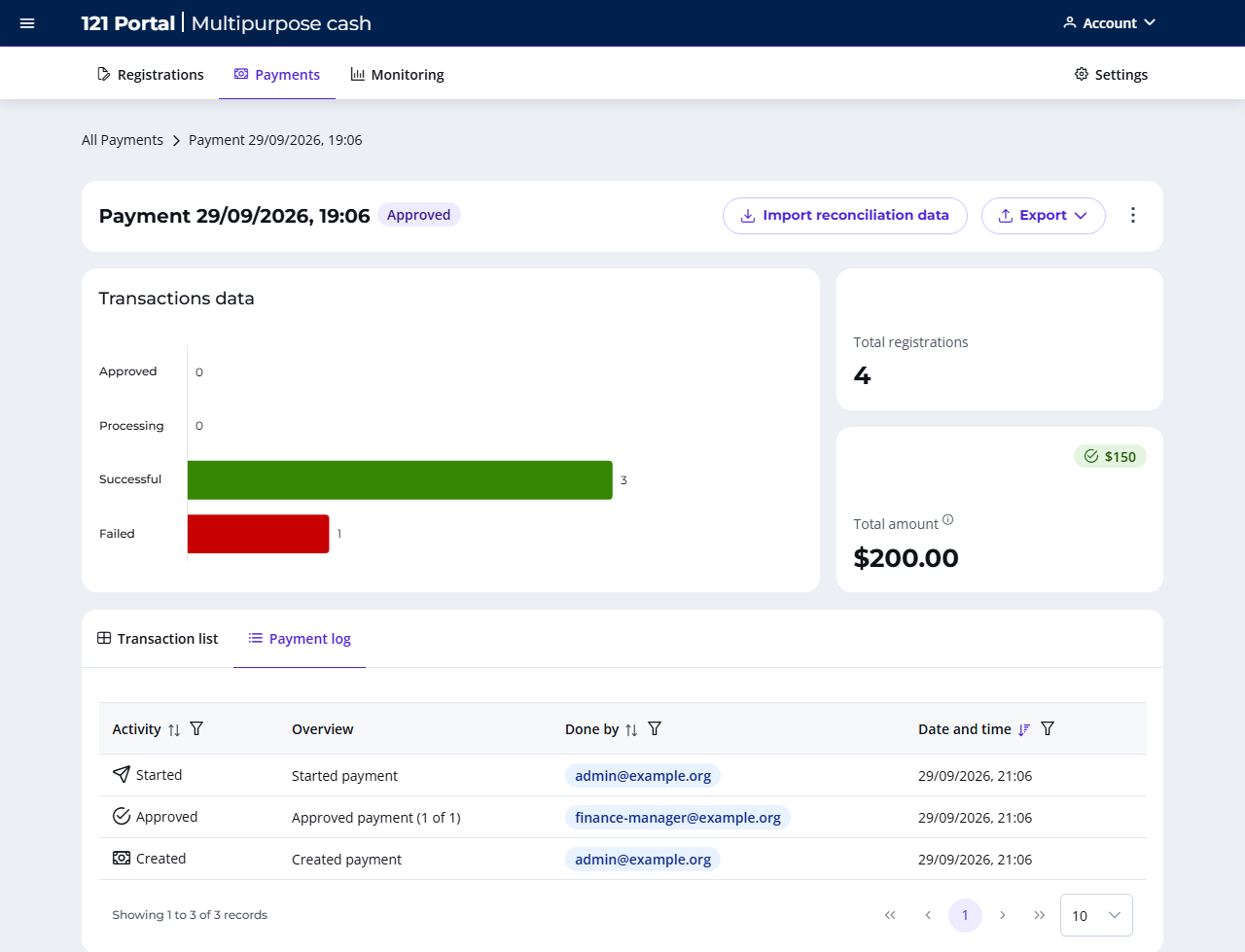Open the Account dropdown
Image resolution: width=1245 pixels, height=952 pixels.
click(1109, 23)
